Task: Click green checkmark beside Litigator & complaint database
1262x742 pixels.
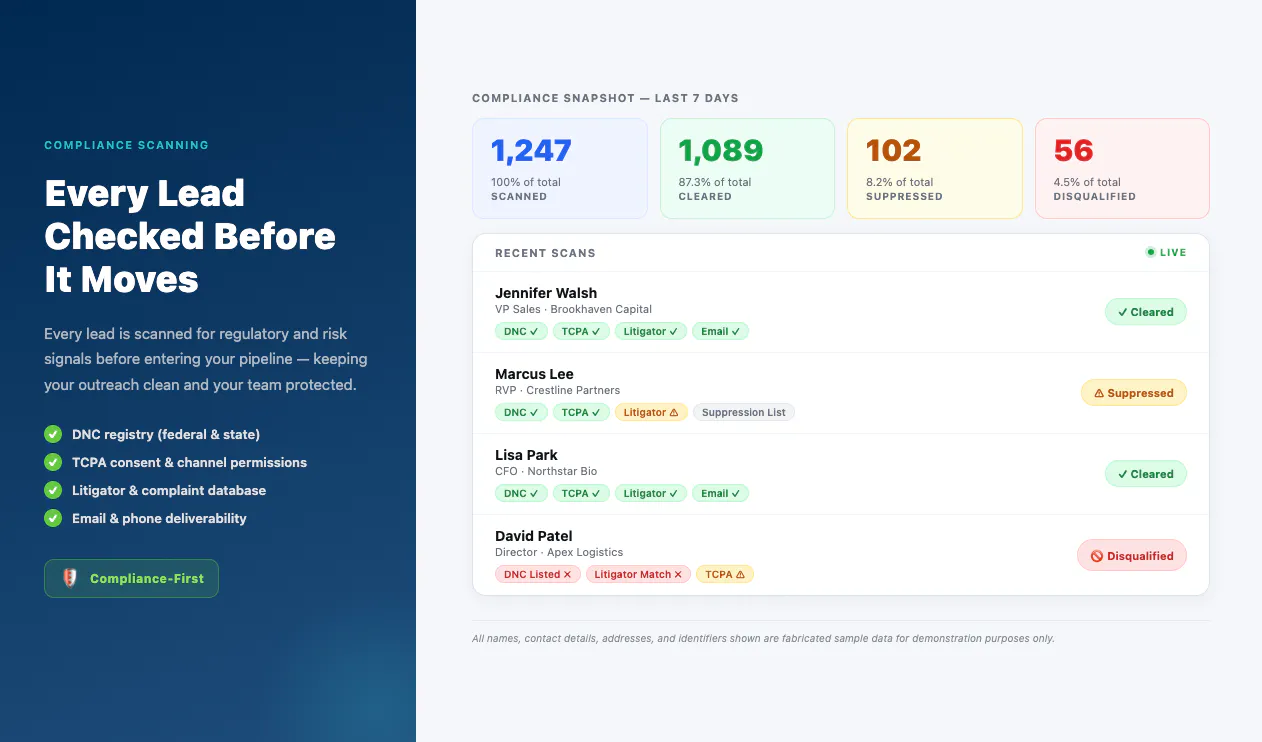Action: coord(53,490)
